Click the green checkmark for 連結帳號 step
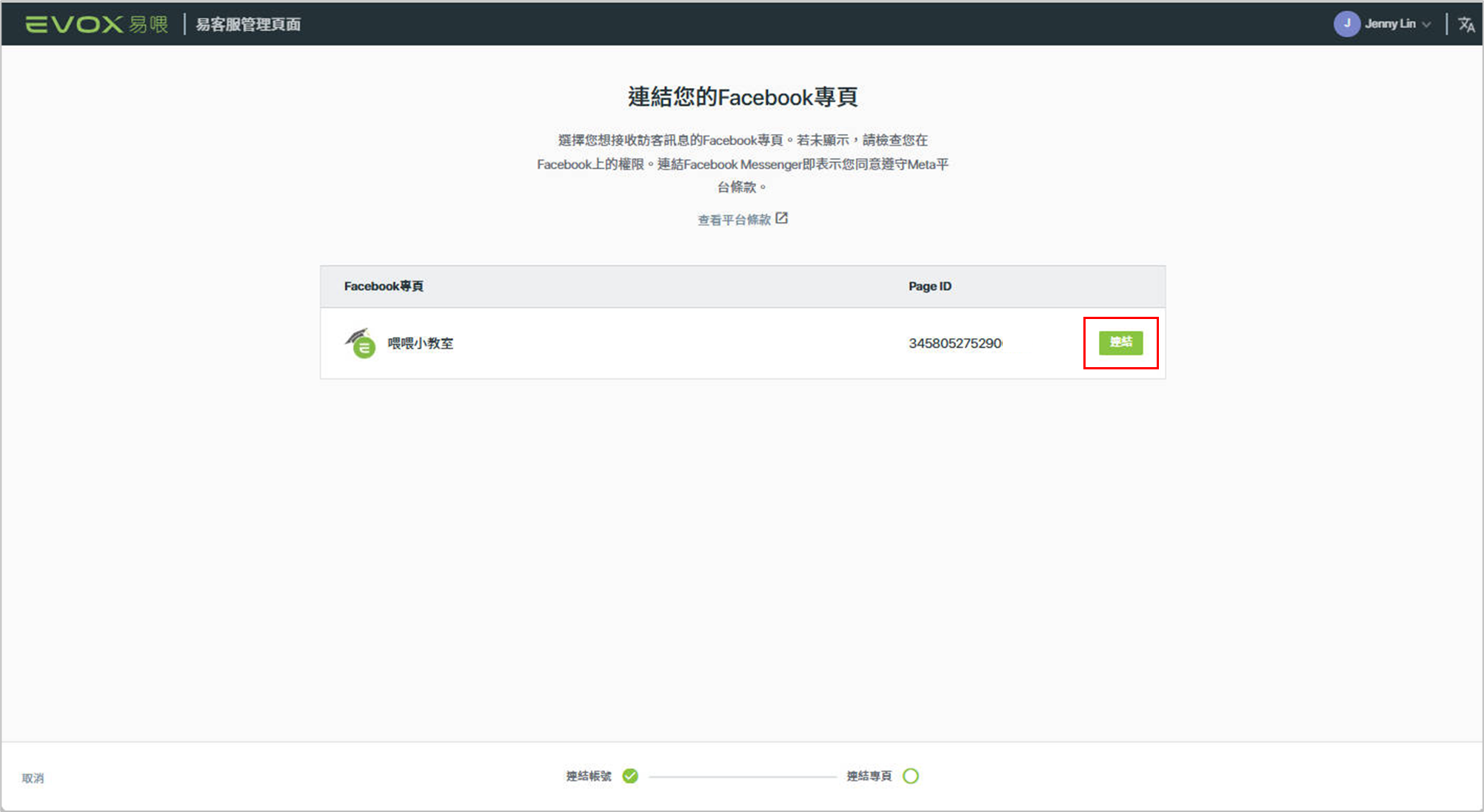This screenshot has height=812, width=1484. point(630,776)
